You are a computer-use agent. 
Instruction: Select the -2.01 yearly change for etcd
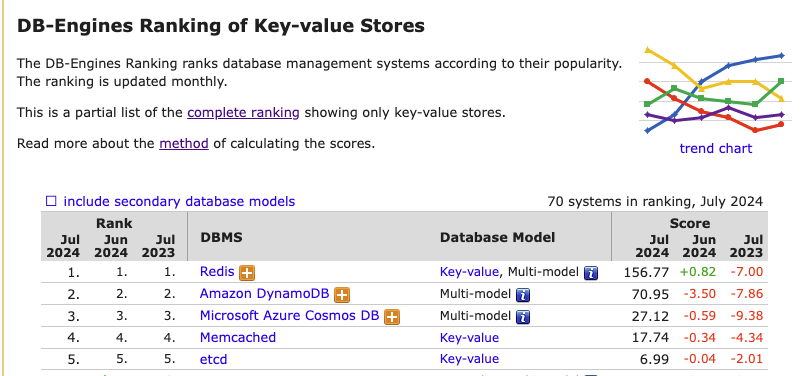coord(746,360)
